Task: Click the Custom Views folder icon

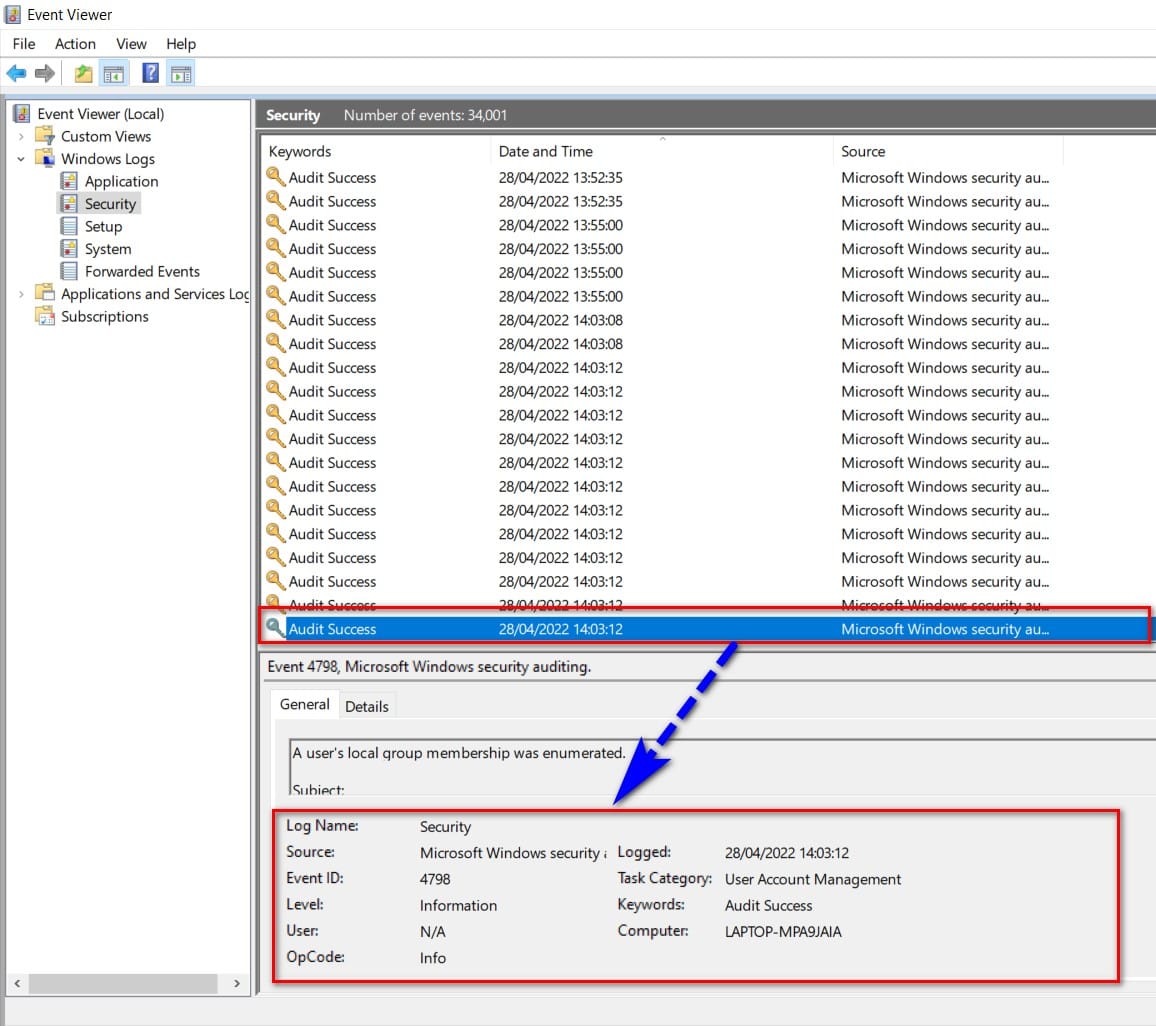Action: pos(46,136)
